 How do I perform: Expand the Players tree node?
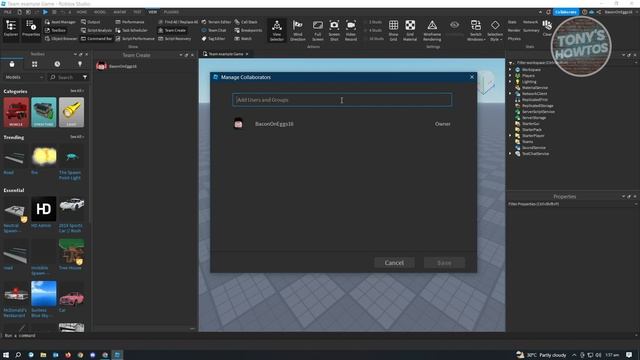pyautogui.click(x=510, y=76)
